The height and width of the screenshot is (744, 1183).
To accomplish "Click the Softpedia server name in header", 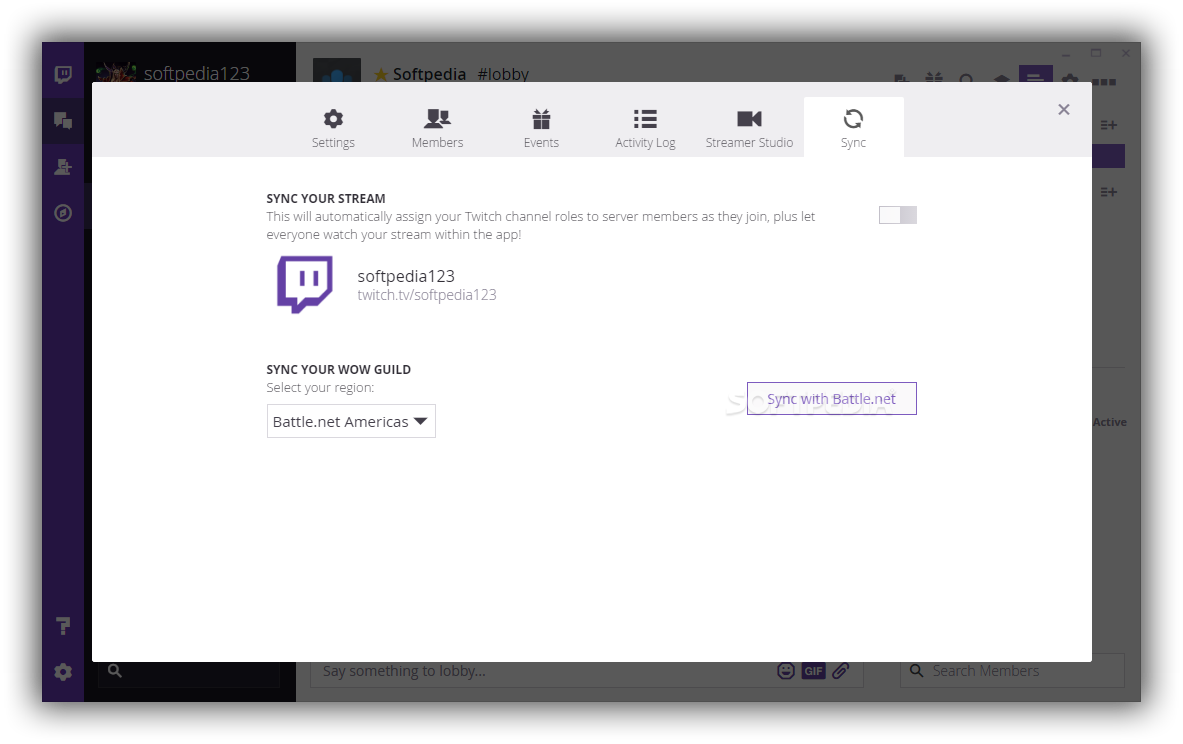I will click(429, 74).
